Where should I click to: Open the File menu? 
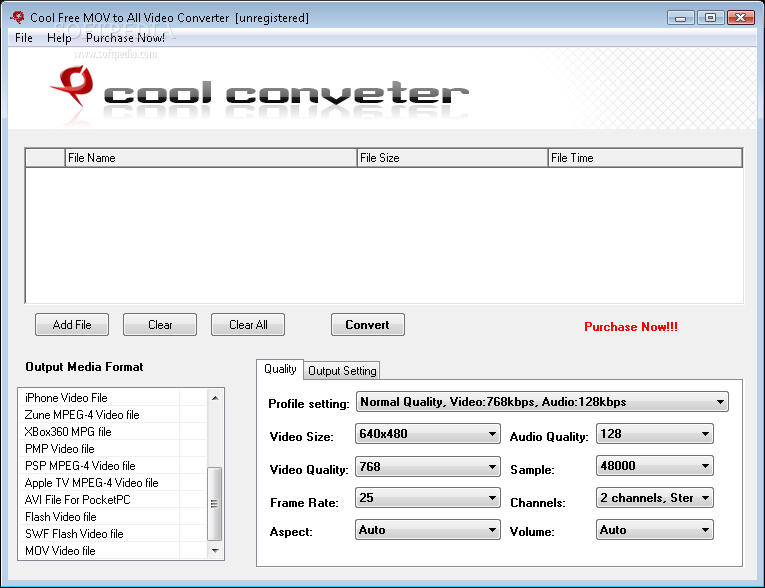coord(23,38)
